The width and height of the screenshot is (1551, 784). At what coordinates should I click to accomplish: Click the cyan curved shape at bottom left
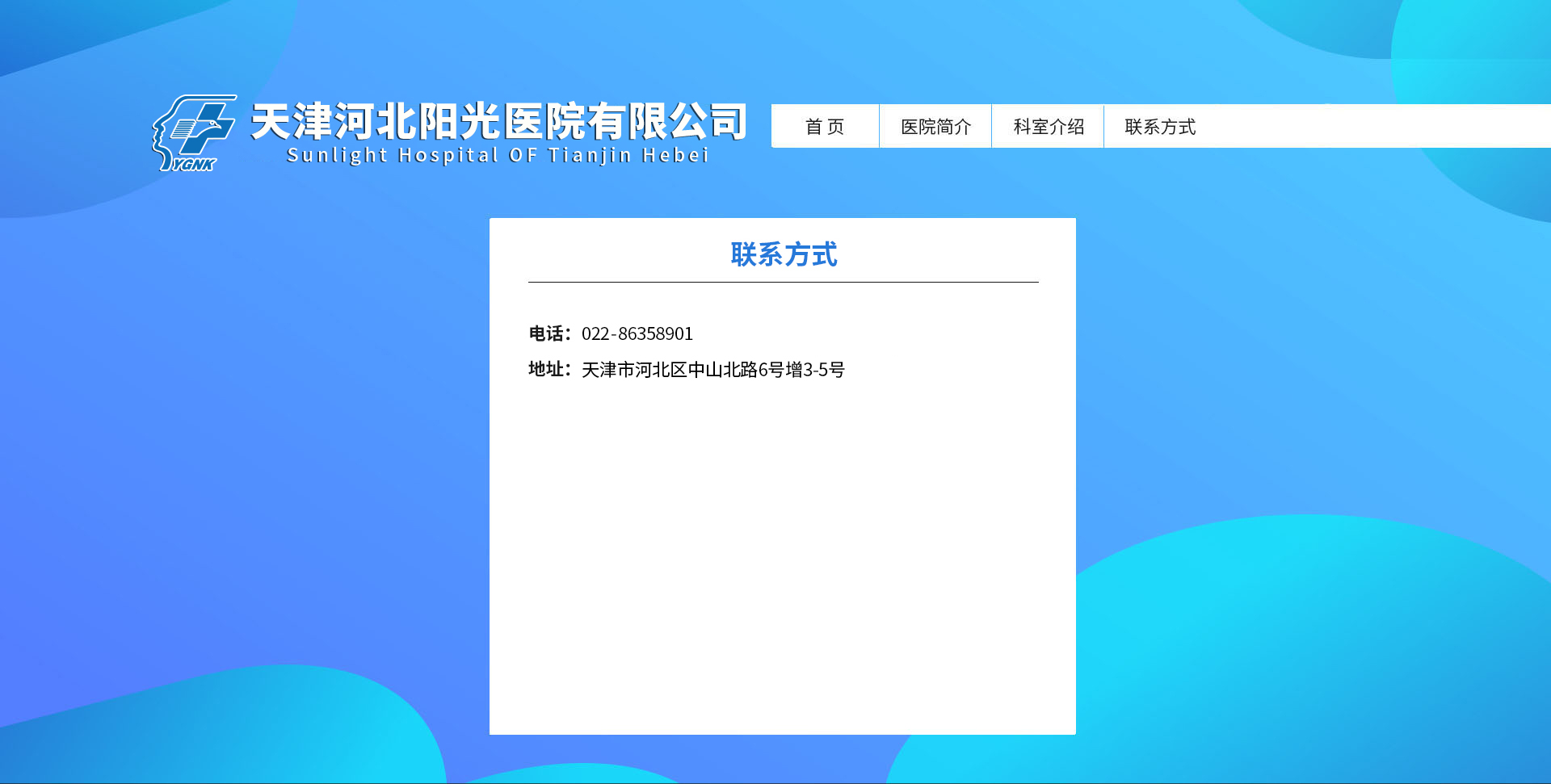[242, 727]
